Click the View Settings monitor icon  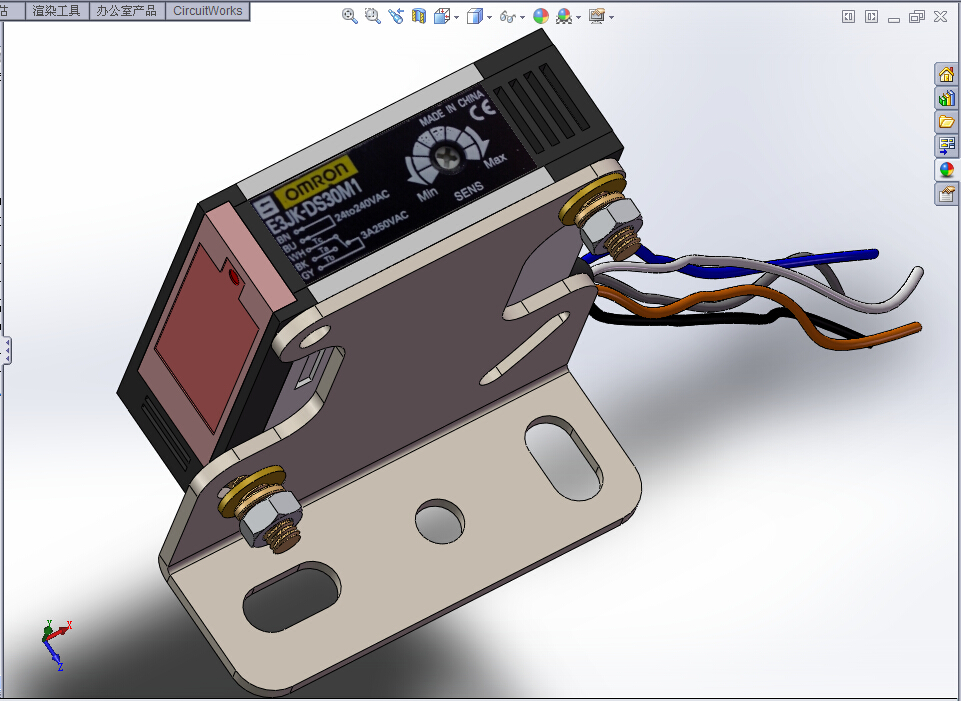[x=597, y=16]
